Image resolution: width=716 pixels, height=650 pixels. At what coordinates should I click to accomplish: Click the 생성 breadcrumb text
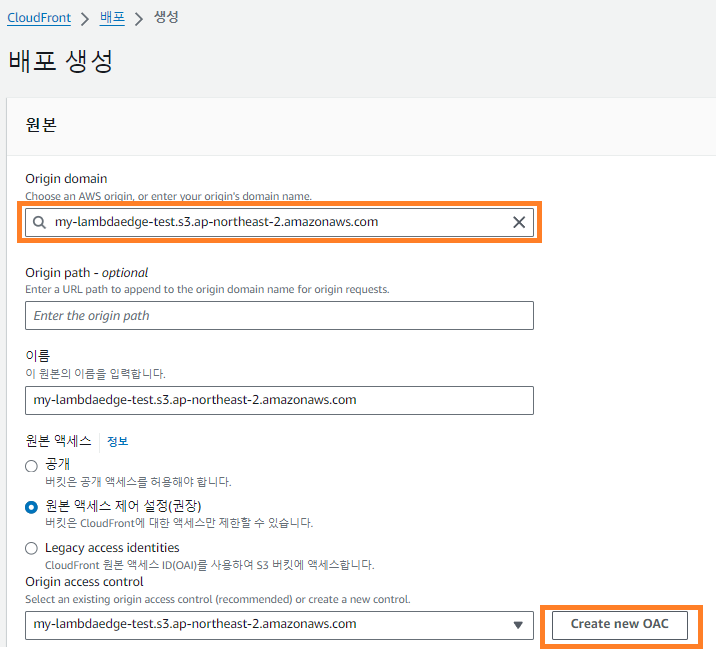coord(166,17)
